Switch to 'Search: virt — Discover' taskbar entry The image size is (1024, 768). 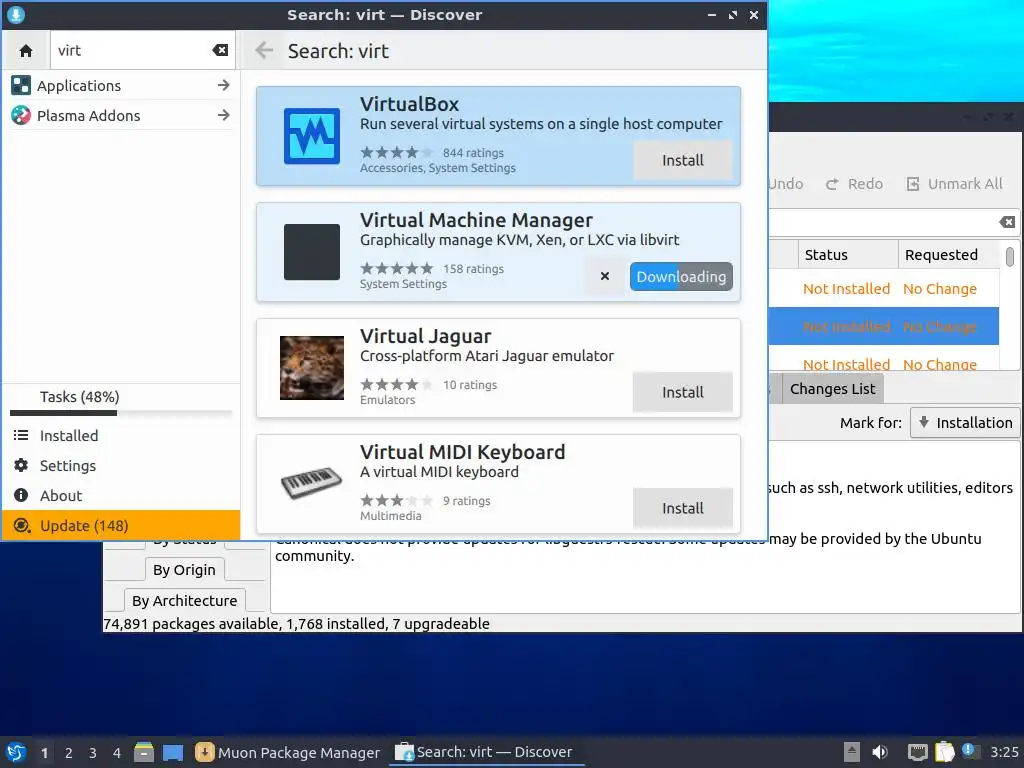pos(487,752)
